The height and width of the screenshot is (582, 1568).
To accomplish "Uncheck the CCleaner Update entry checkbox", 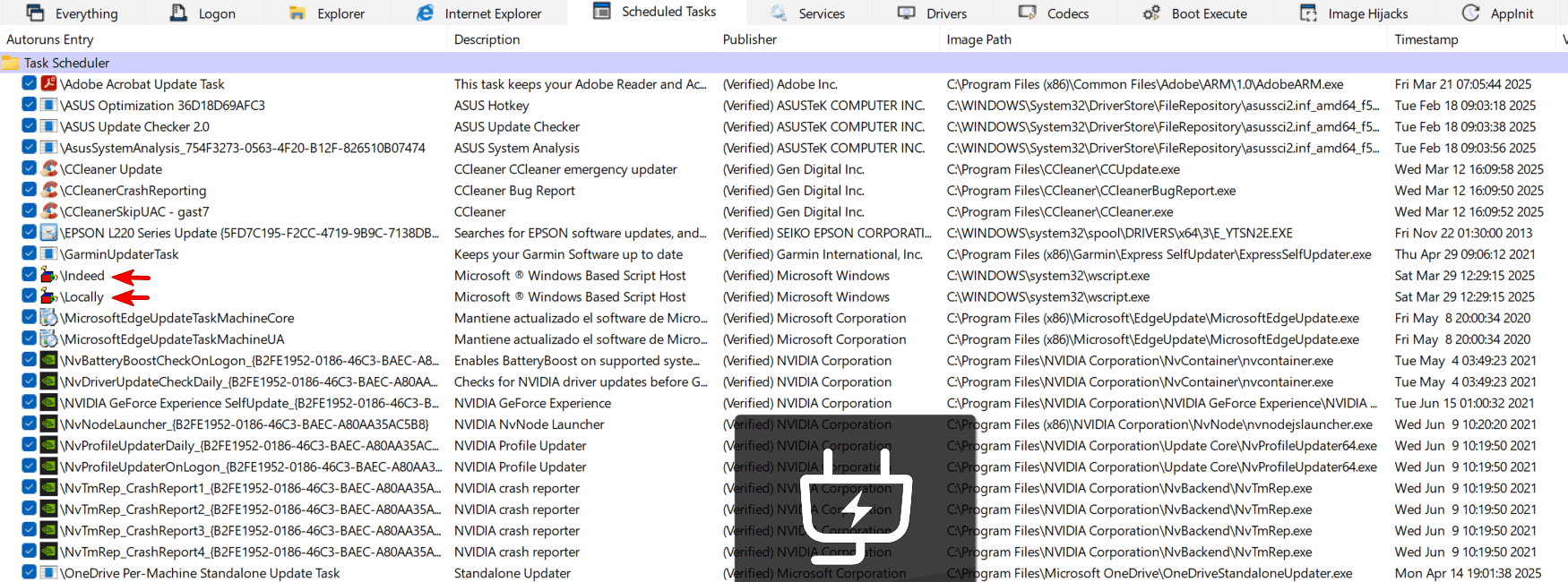I will click(x=29, y=168).
